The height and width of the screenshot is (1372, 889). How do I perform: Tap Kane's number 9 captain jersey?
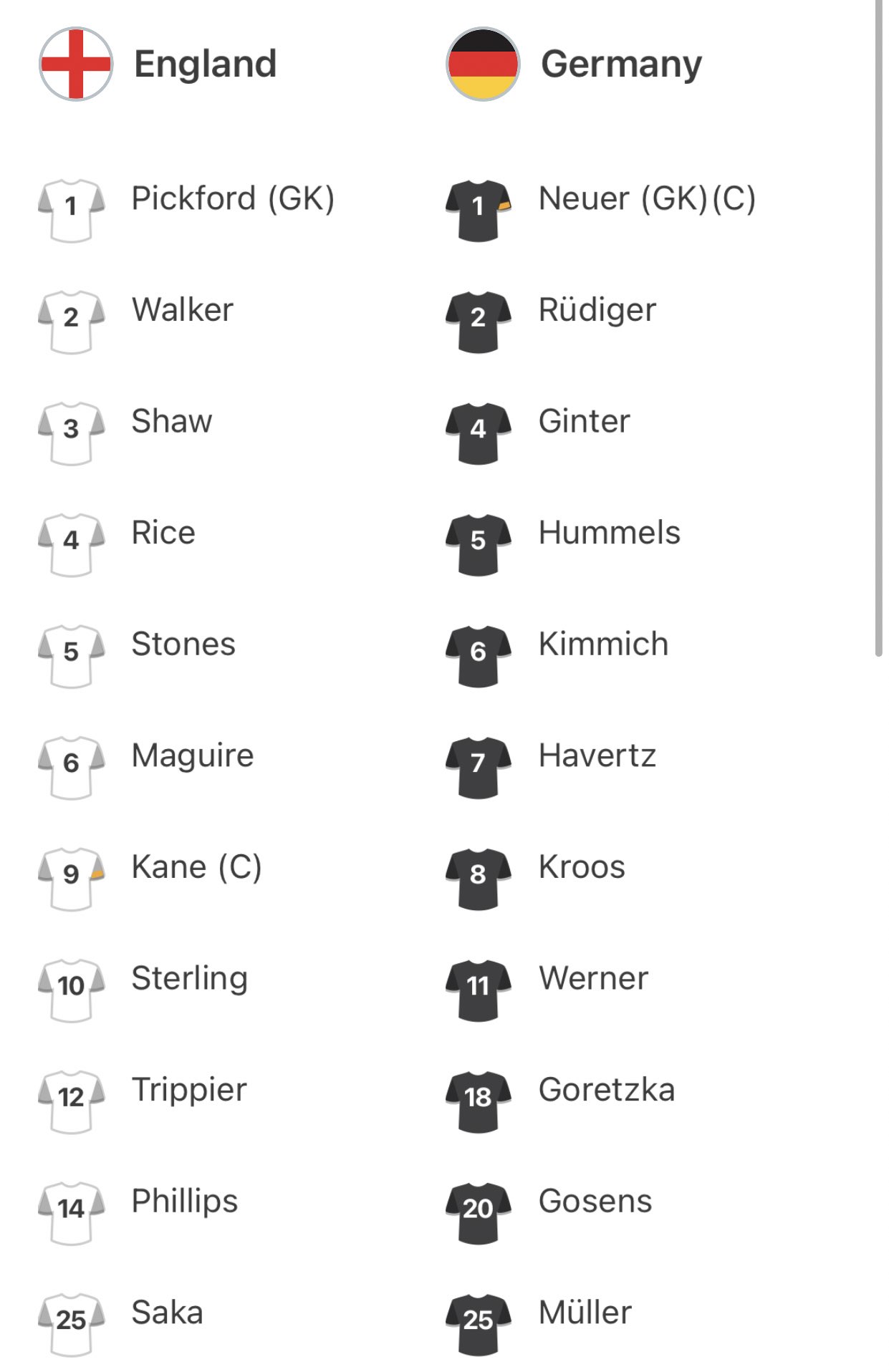click(x=71, y=879)
